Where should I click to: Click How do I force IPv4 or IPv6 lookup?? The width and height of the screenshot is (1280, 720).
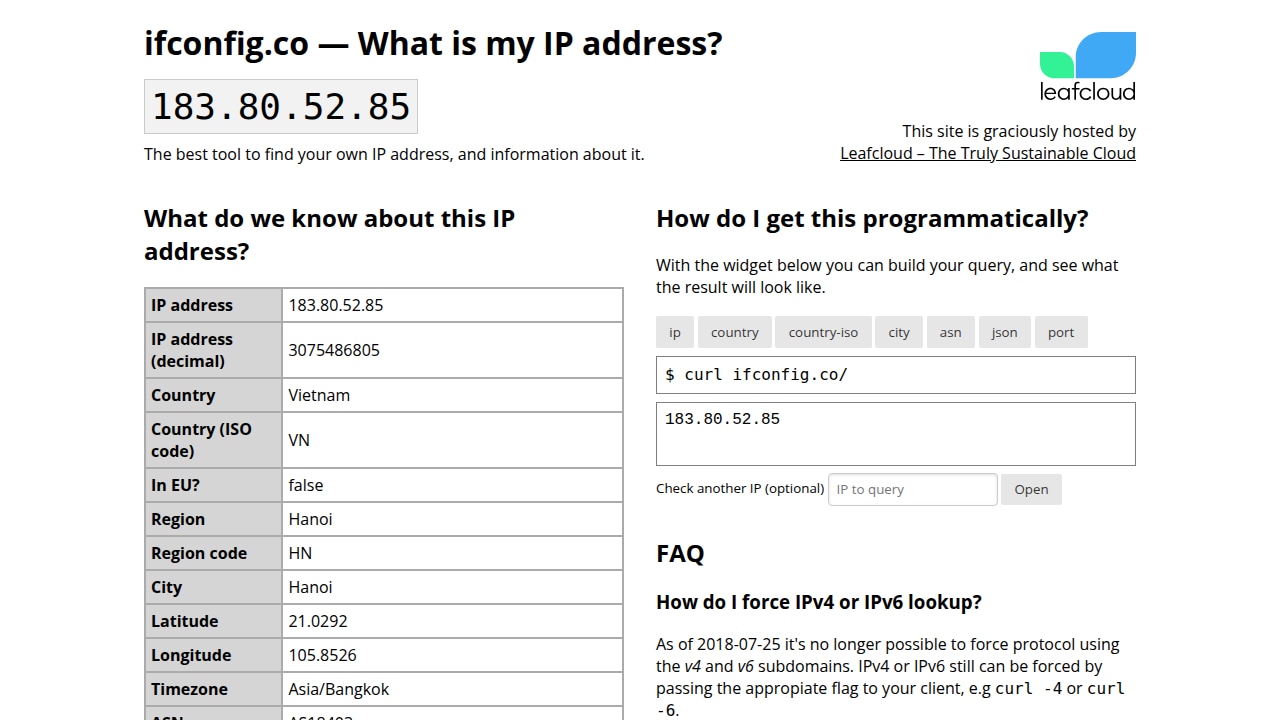[x=819, y=602]
